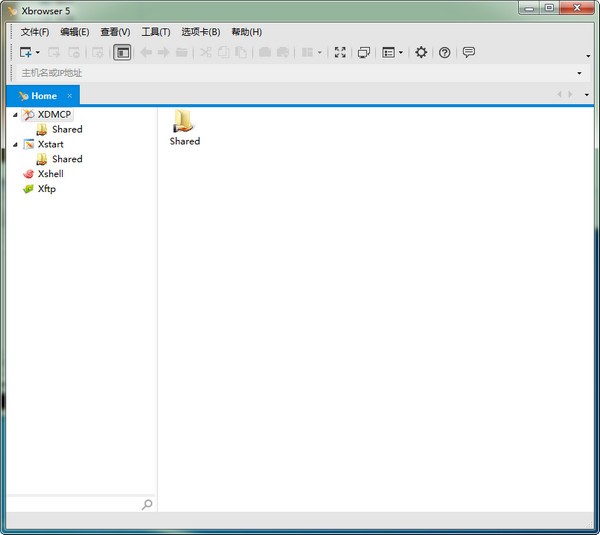The image size is (600, 535).
Task: Open the New session dropdown arrow
Action: pyautogui.click(x=38, y=52)
